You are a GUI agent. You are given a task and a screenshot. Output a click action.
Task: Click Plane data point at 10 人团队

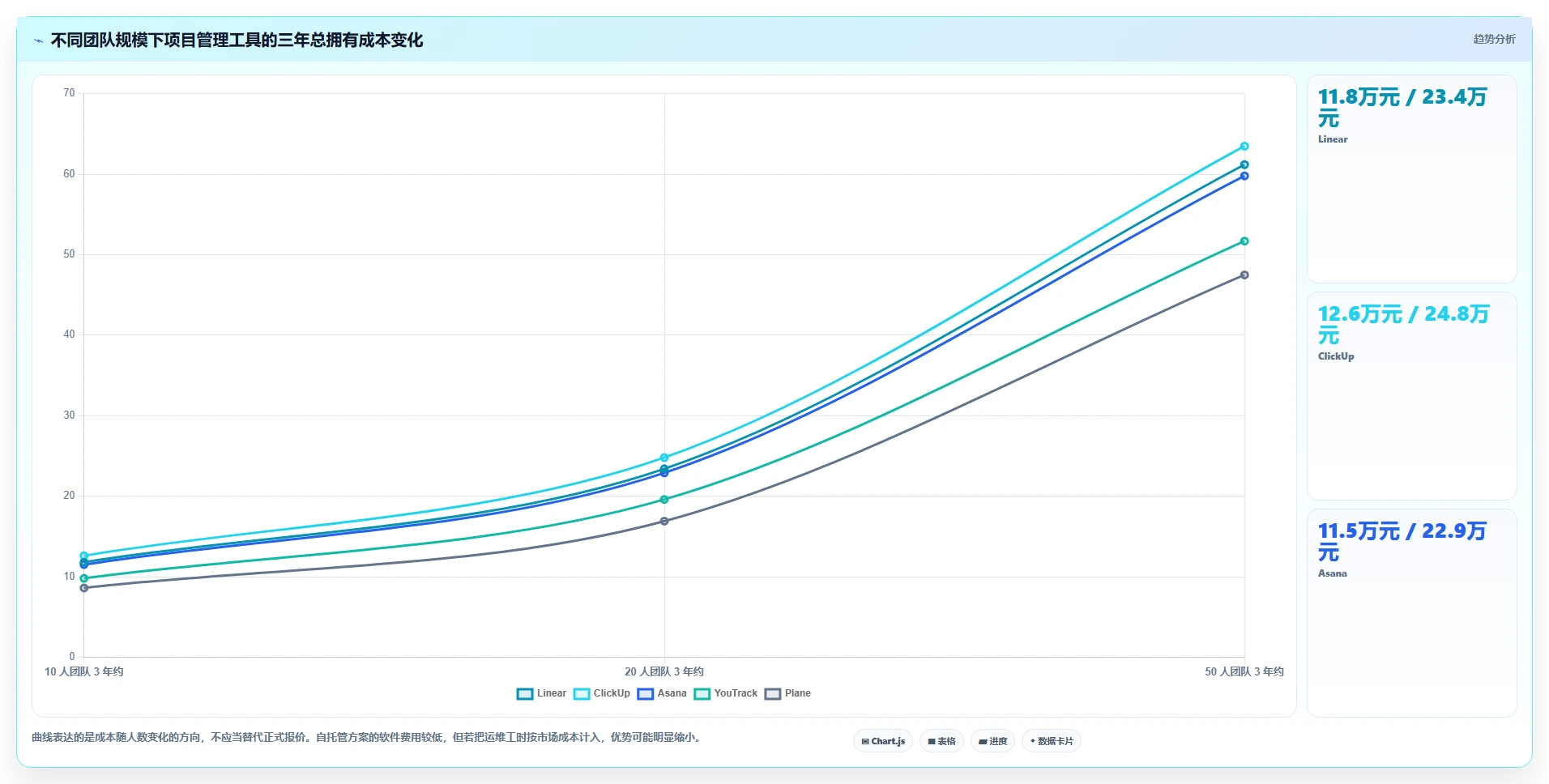(84, 588)
